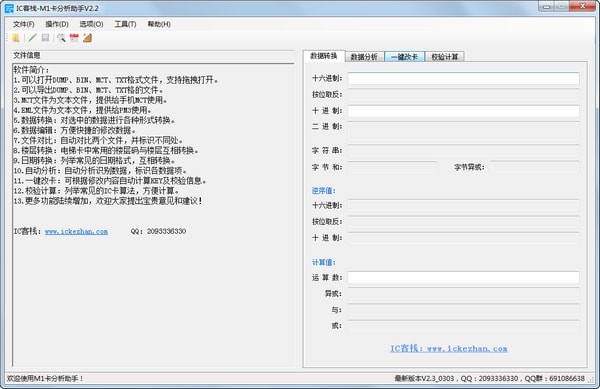Click the orange ruler floor-conversion icon
The image size is (600, 389).
(x=88, y=38)
